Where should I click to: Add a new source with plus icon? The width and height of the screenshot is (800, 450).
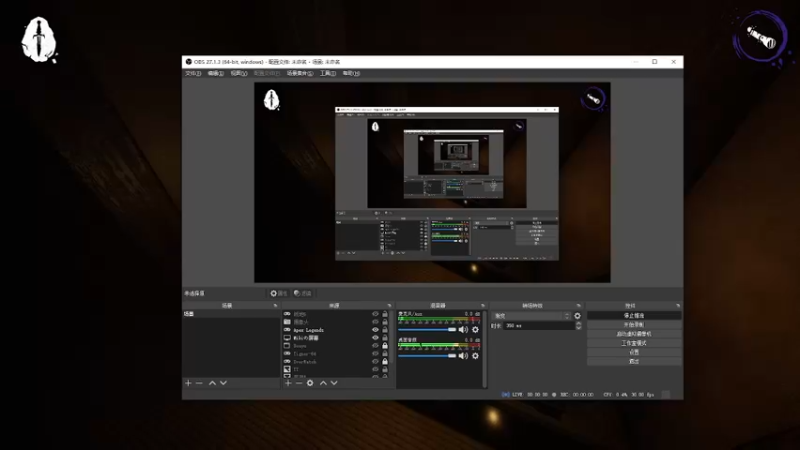(288, 383)
